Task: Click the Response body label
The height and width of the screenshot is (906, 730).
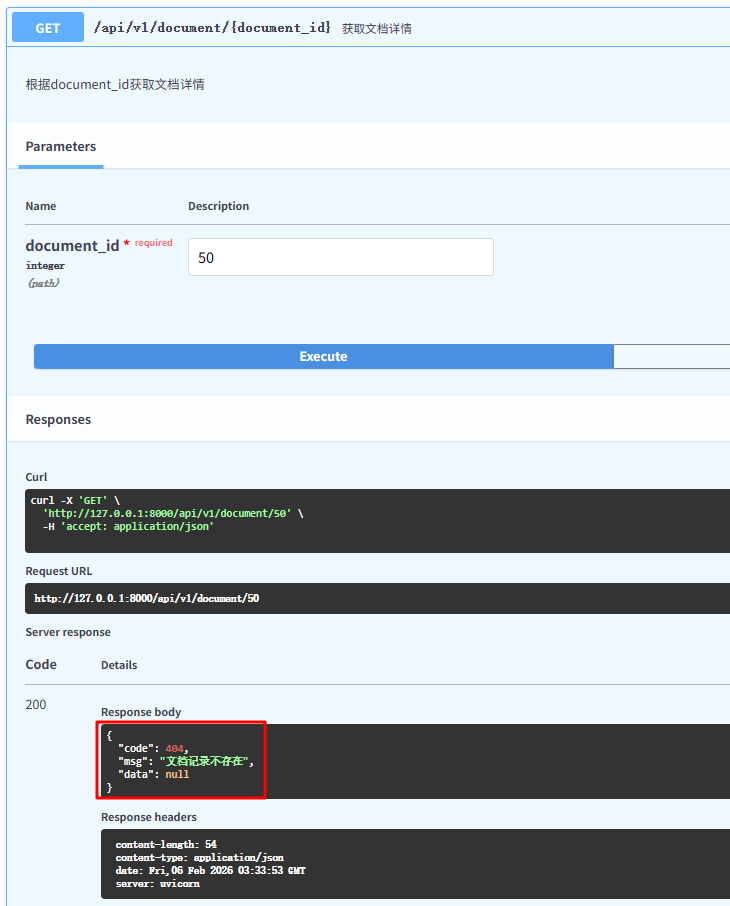Action: pos(141,712)
